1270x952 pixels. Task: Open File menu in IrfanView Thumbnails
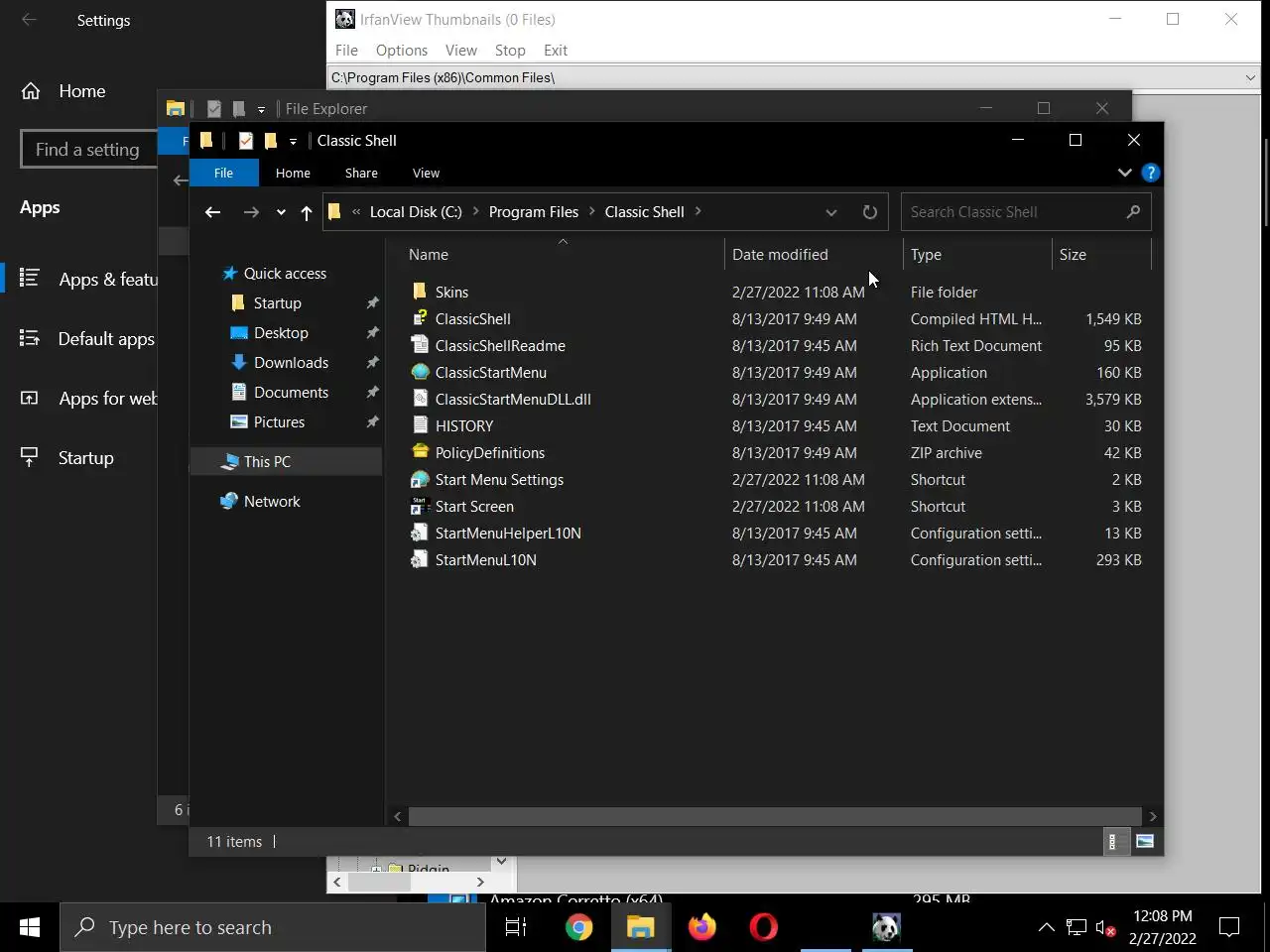[x=346, y=51]
